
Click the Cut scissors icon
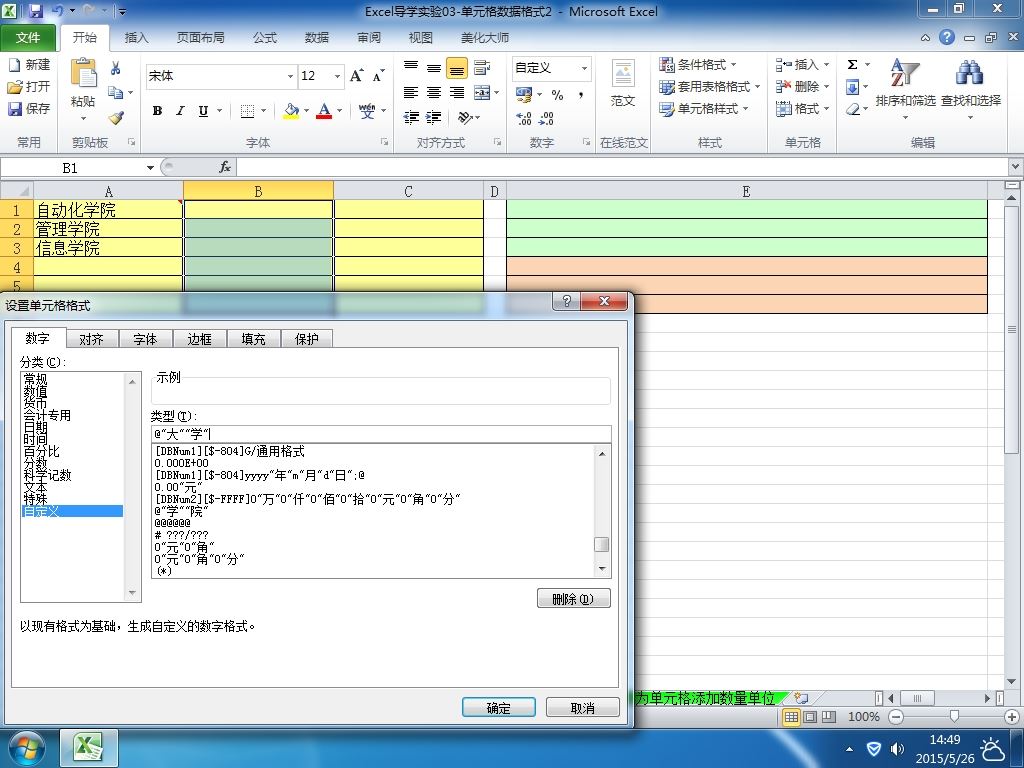click(x=116, y=68)
